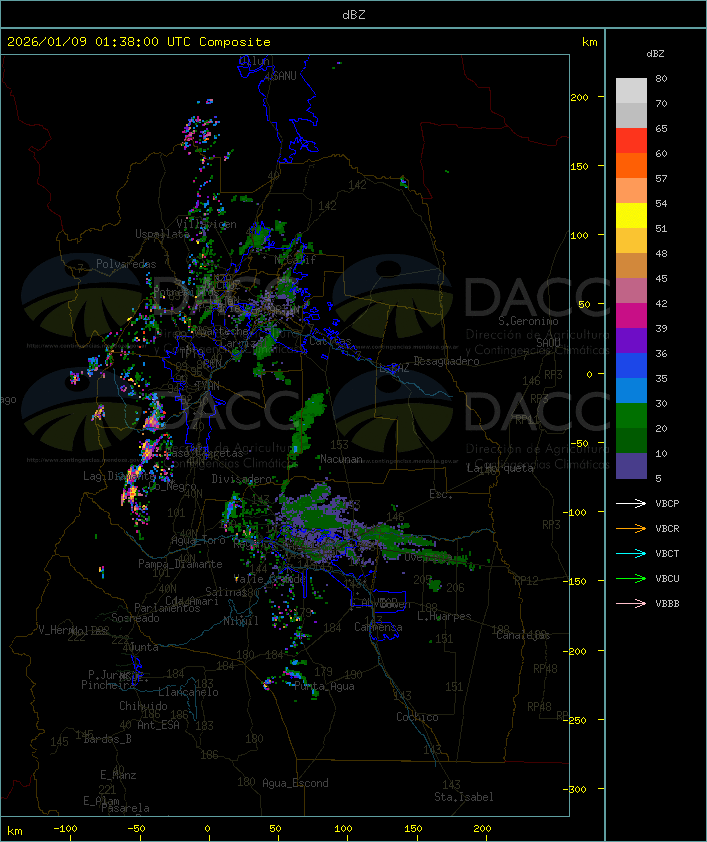Screen dimensions: 707x842
Task: Click the Agua_Escond location label
Action: 294,783
